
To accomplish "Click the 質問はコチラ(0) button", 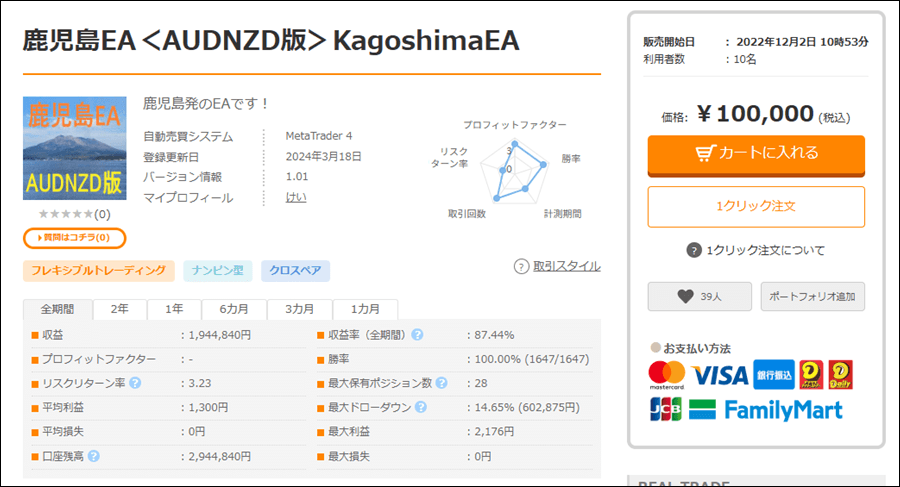I will pyautogui.click(x=75, y=238).
